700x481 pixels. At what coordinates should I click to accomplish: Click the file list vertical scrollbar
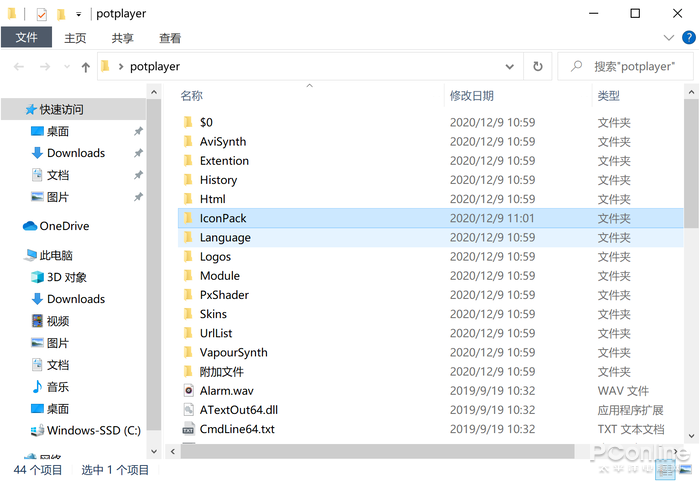[691, 163]
